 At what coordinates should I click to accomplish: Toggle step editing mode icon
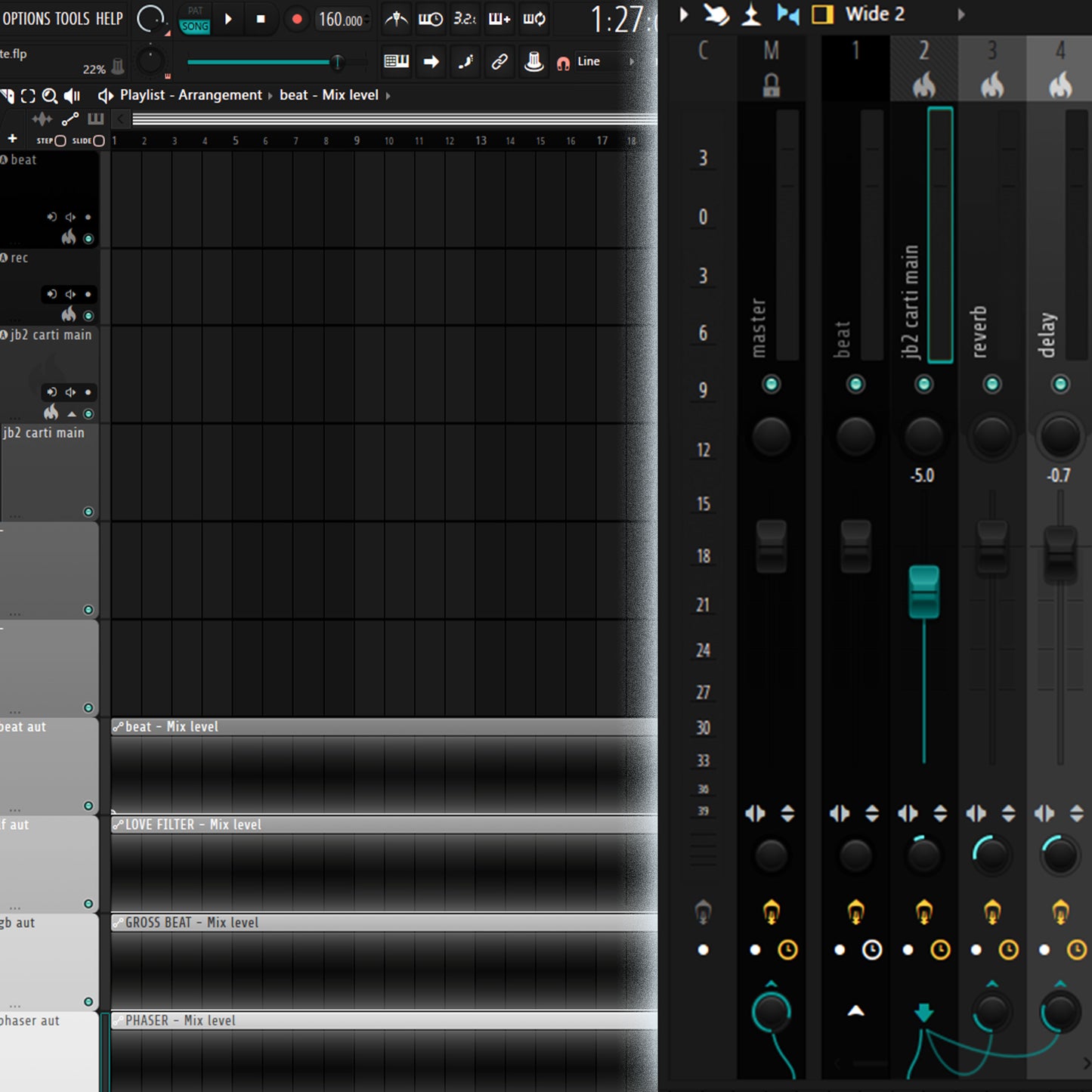pyautogui.click(x=466, y=61)
